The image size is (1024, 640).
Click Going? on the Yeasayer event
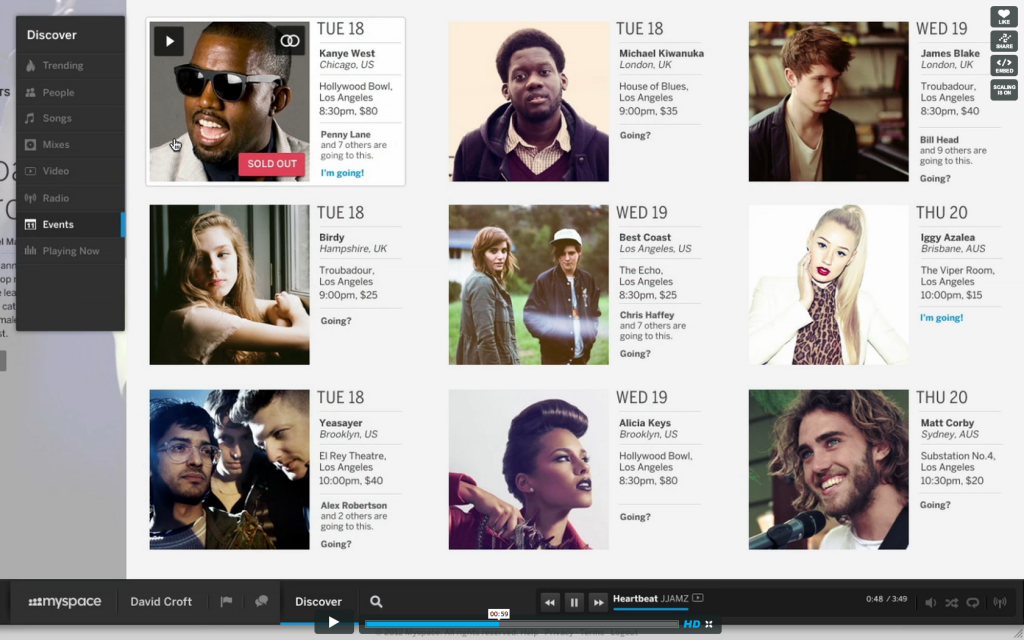point(336,544)
